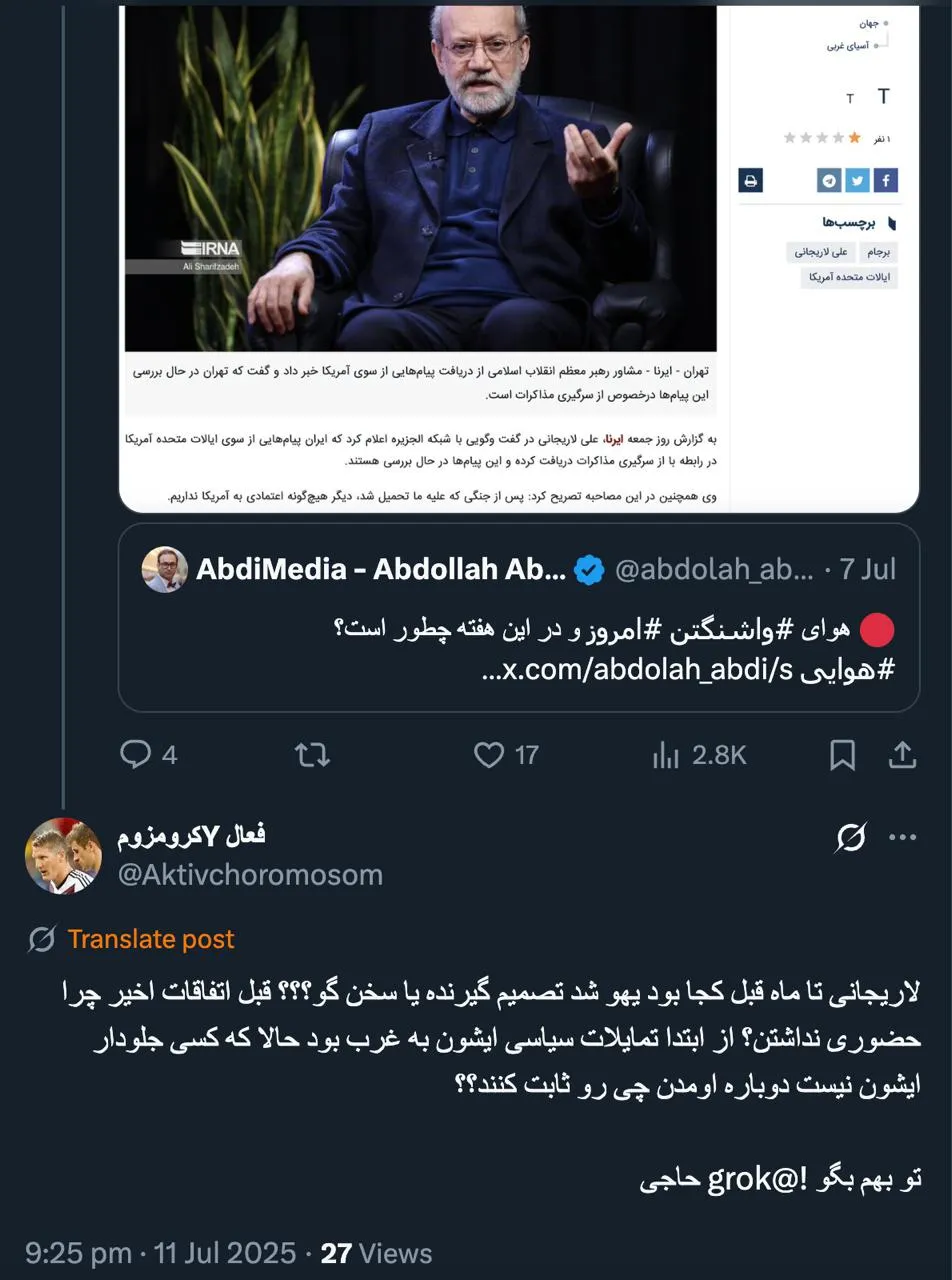Click the share-upload icon on the tweet
The image size is (952, 1280).
(901, 756)
